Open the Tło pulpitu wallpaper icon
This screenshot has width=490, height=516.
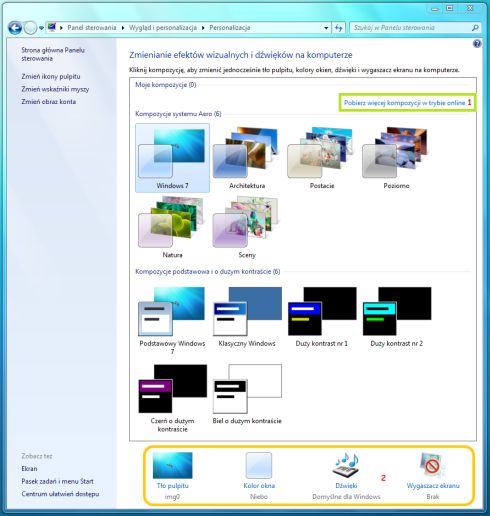172,465
